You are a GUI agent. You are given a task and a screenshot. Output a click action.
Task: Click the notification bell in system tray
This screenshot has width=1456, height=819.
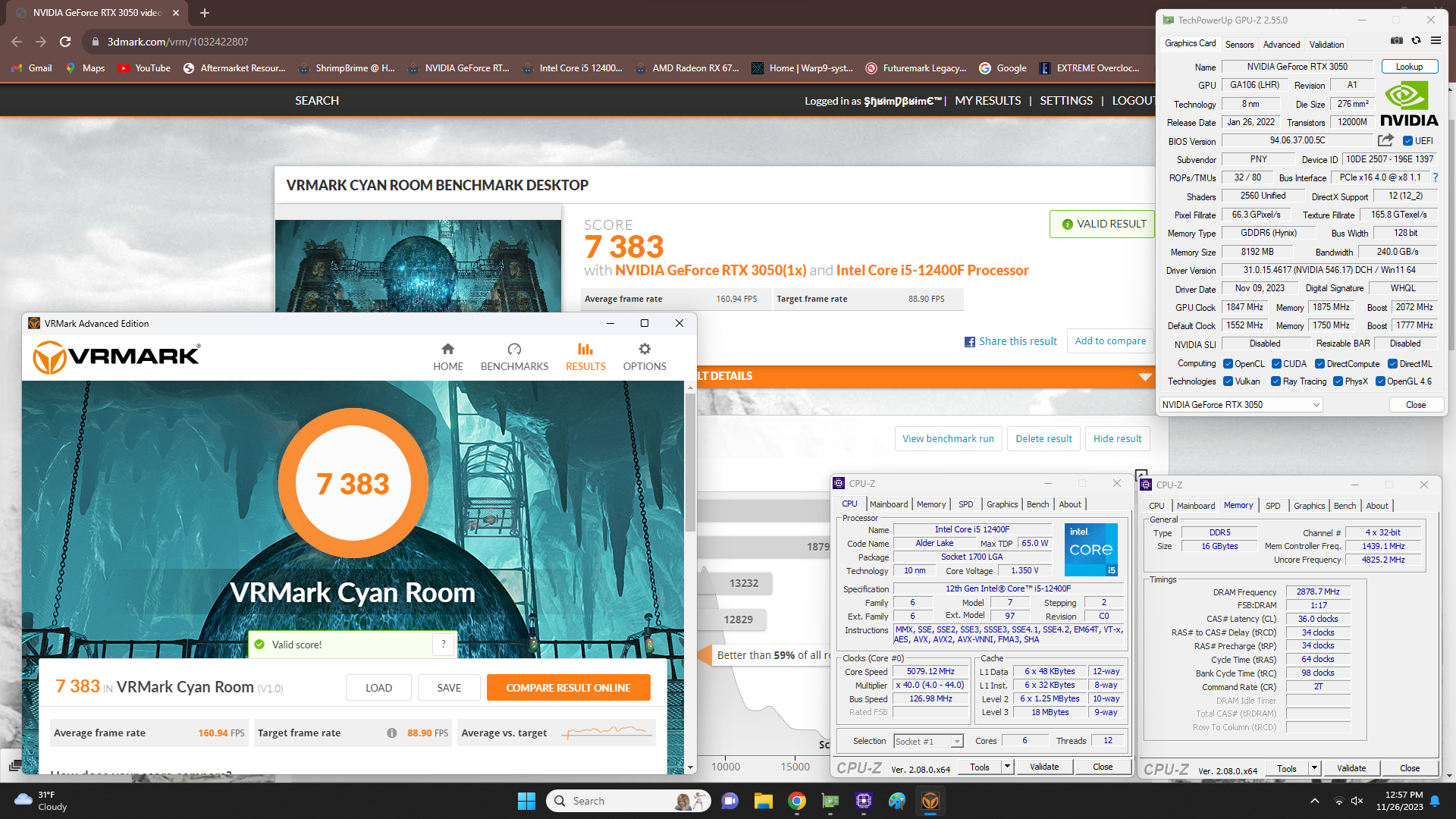coord(1435,801)
